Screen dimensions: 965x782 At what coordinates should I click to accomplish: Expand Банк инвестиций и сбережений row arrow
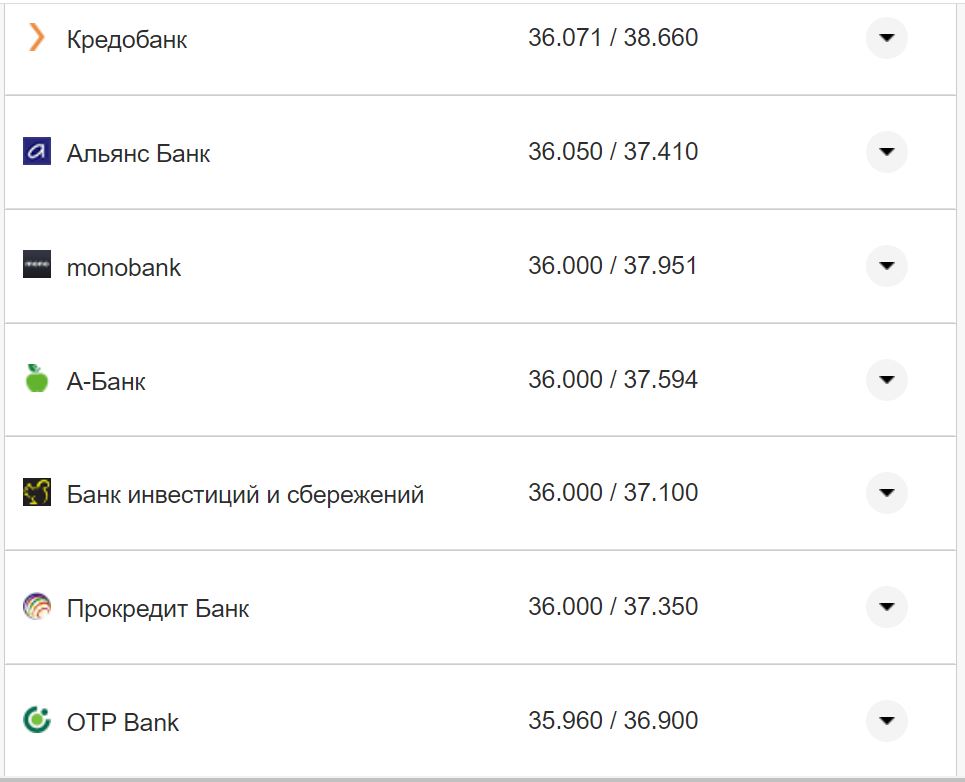point(886,493)
